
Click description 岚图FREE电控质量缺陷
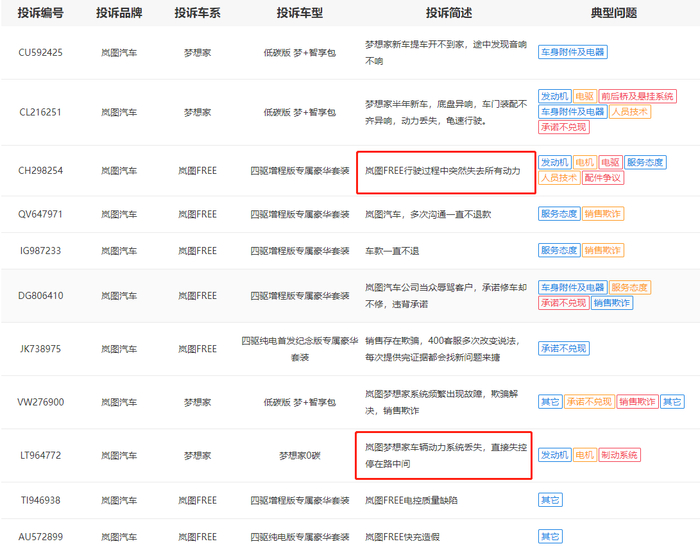point(411,500)
